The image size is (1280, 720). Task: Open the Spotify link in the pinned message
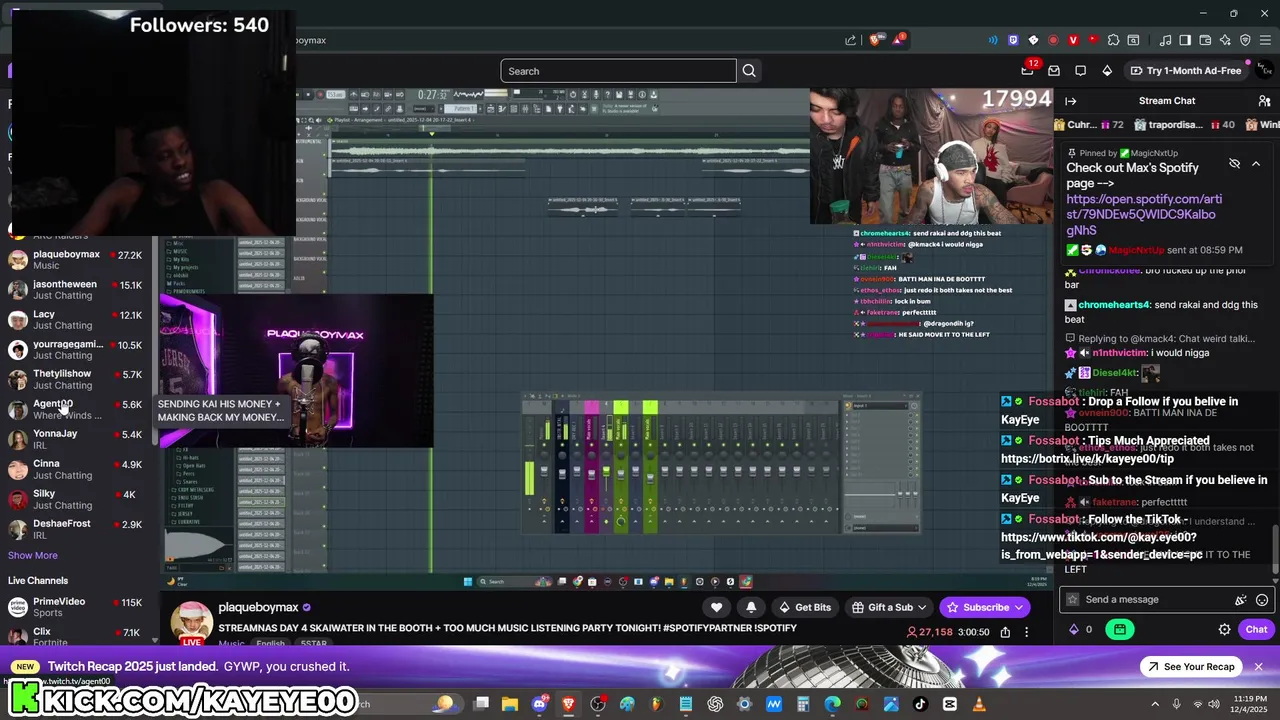(x=1144, y=214)
